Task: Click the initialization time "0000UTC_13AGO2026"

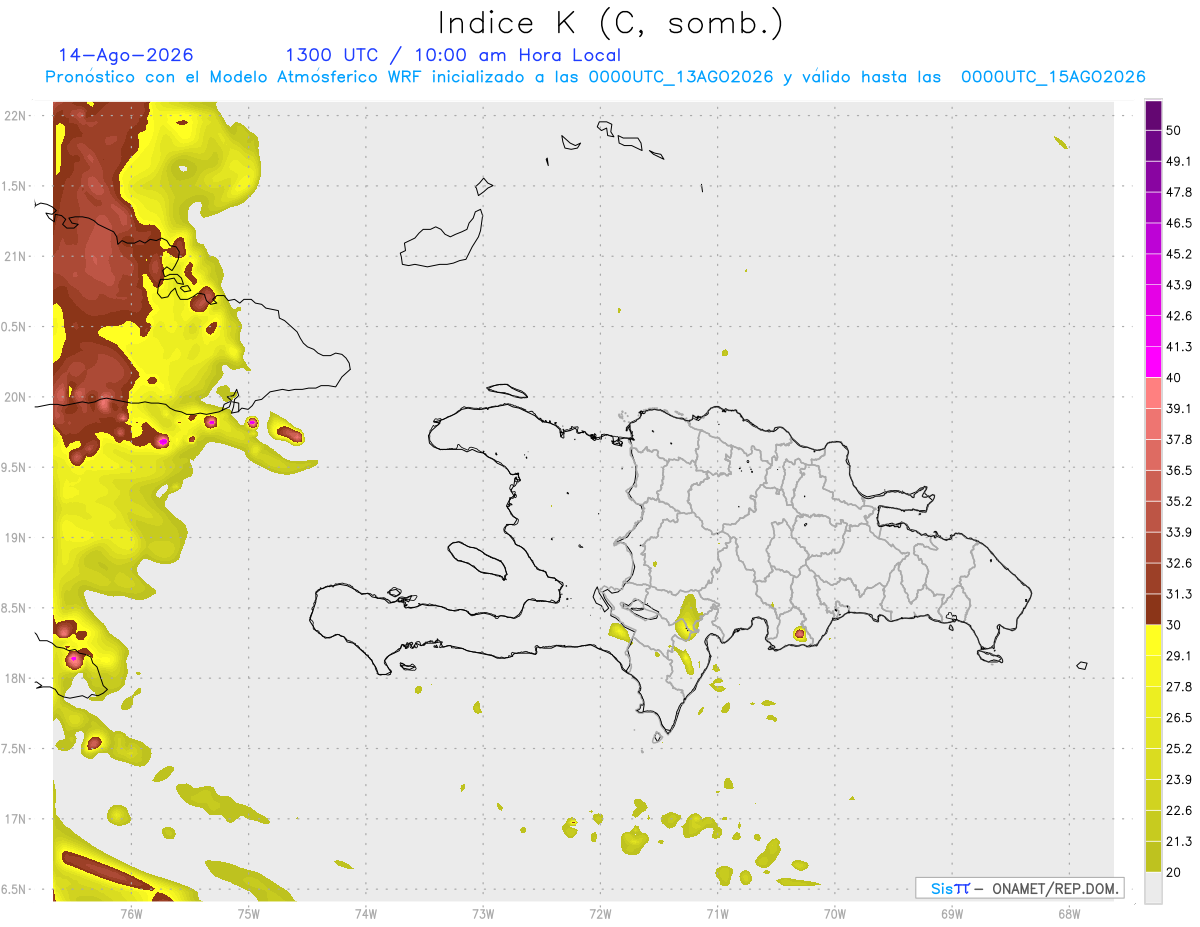Action: (x=681, y=77)
